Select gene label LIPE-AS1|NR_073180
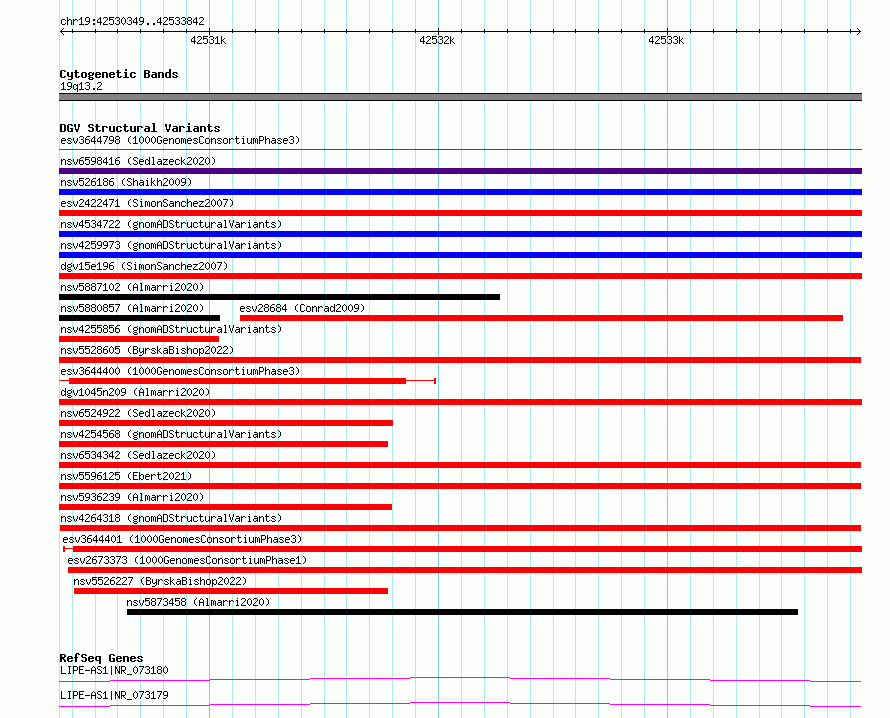The width and height of the screenshot is (890, 718). point(114,670)
